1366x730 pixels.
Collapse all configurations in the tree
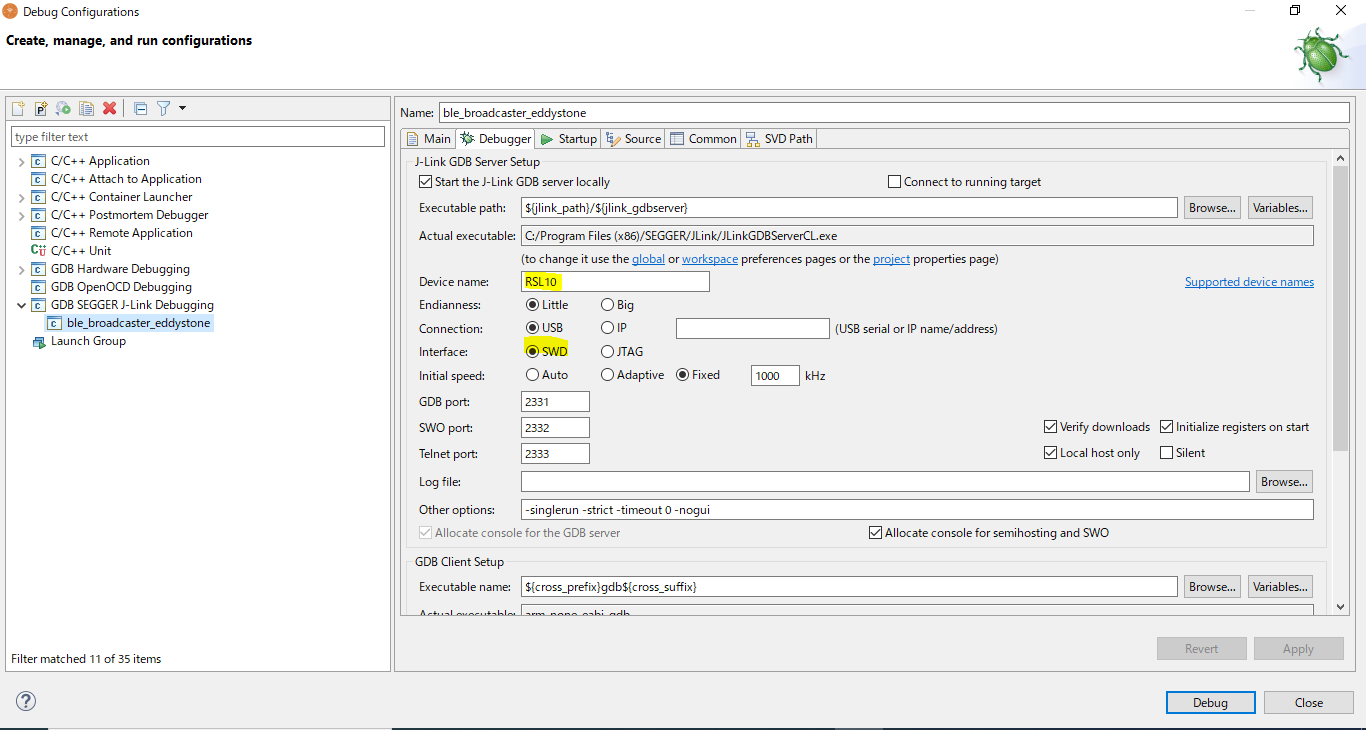(x=140, y=108)
